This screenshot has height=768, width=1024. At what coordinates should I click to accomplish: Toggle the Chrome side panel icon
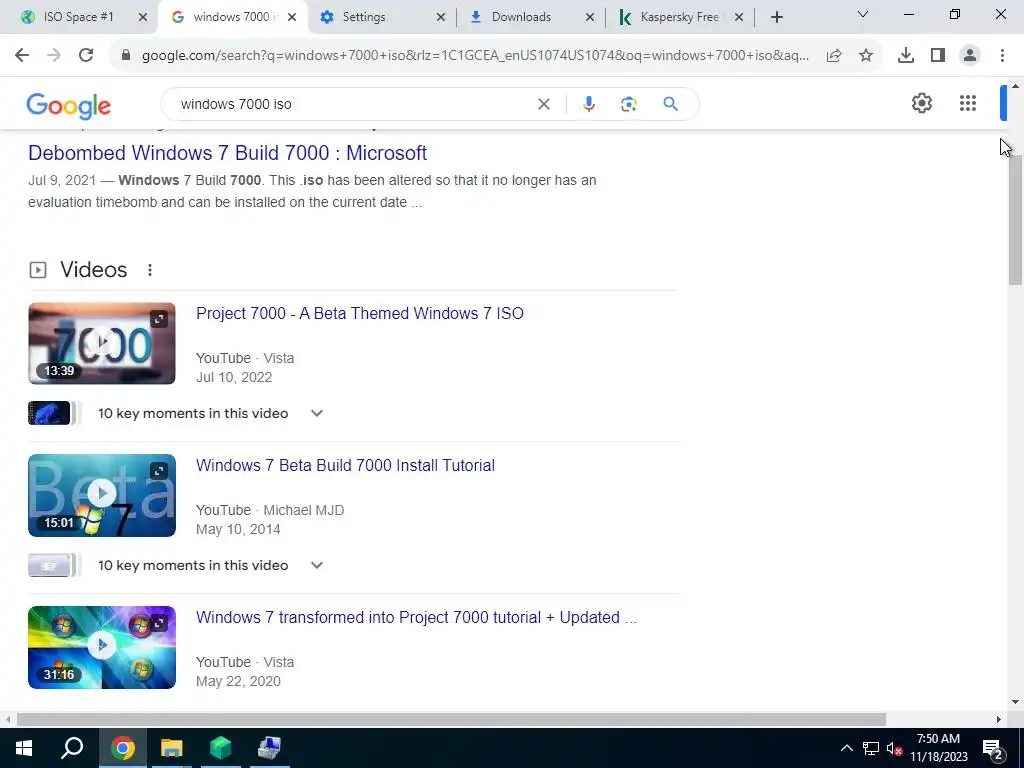(x=938, y=56)
